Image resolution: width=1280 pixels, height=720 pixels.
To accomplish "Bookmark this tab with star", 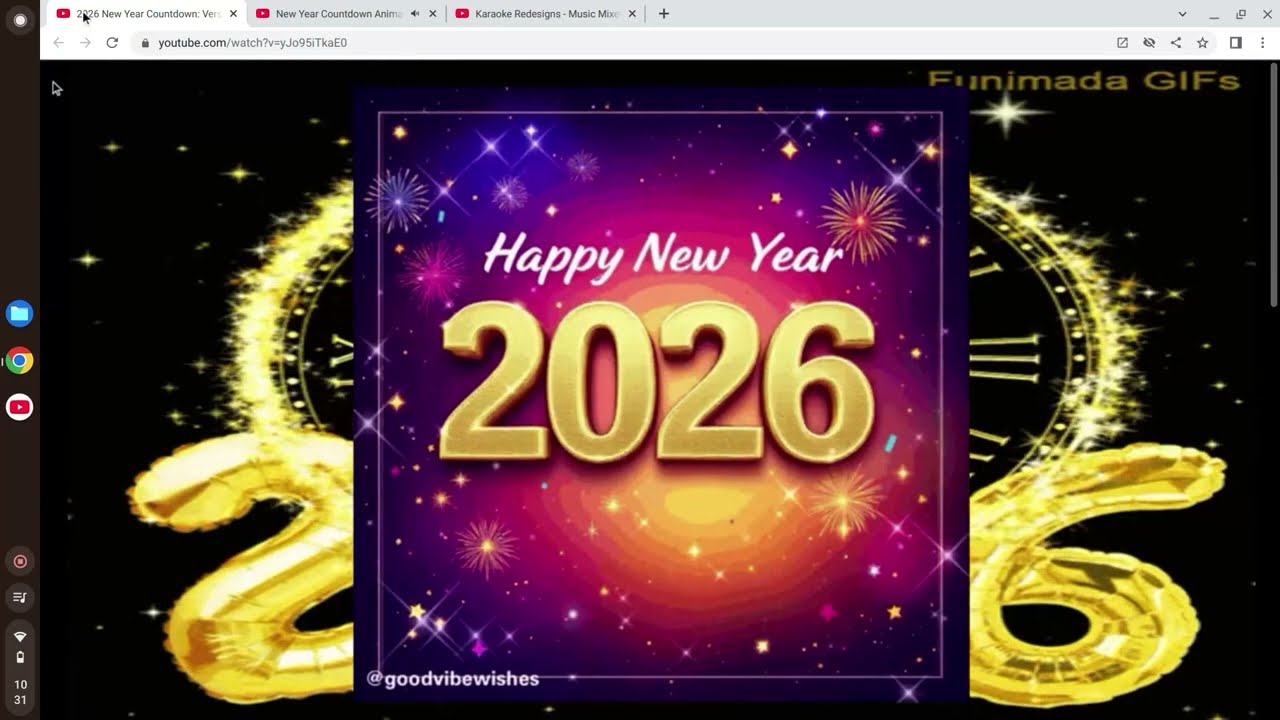I will (1203, 43).
